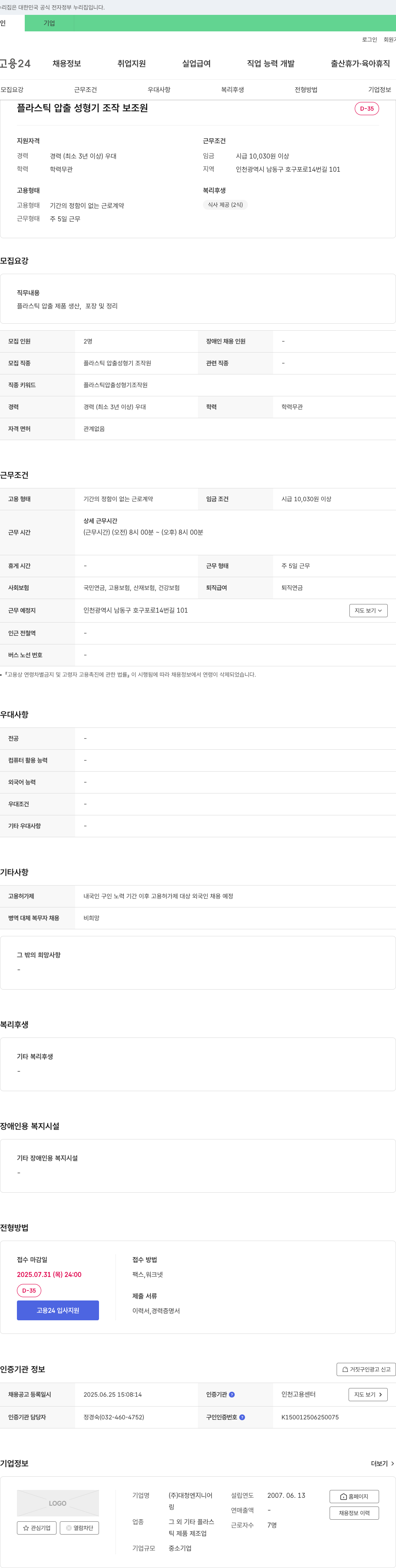Click the D-35 badge next to the job title
The image size is (396, 1568).
coord(367,108)
